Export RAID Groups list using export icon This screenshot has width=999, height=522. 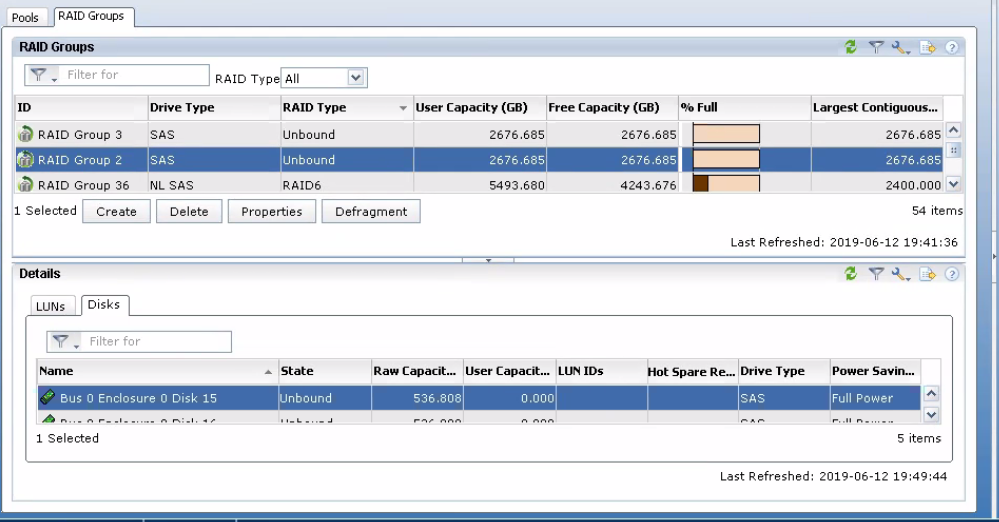928,47
